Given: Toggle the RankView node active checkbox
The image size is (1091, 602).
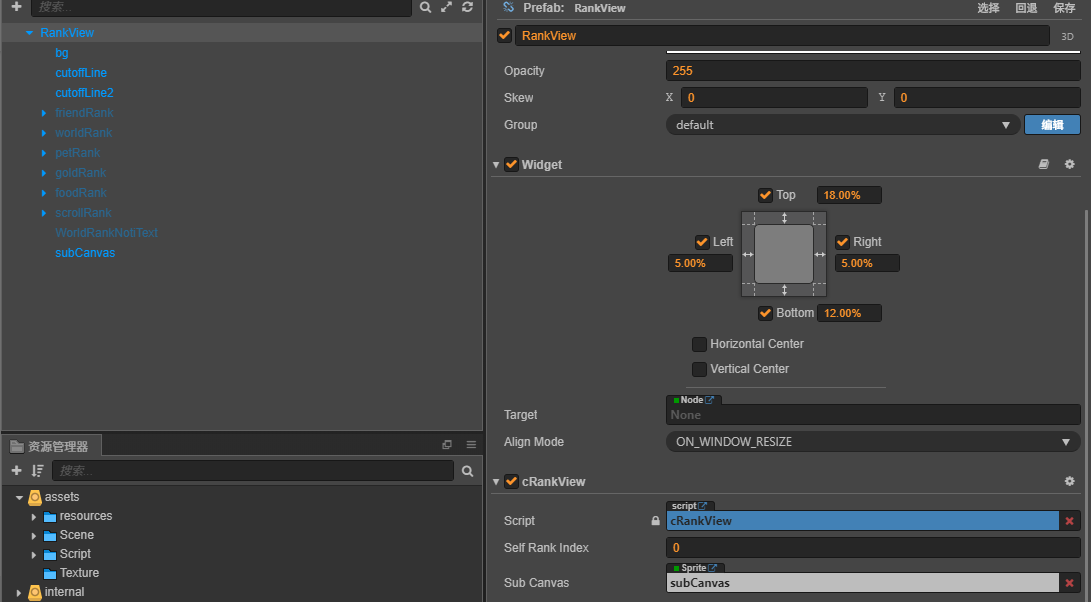Looking at the screenshot, I should coord(504,35).
